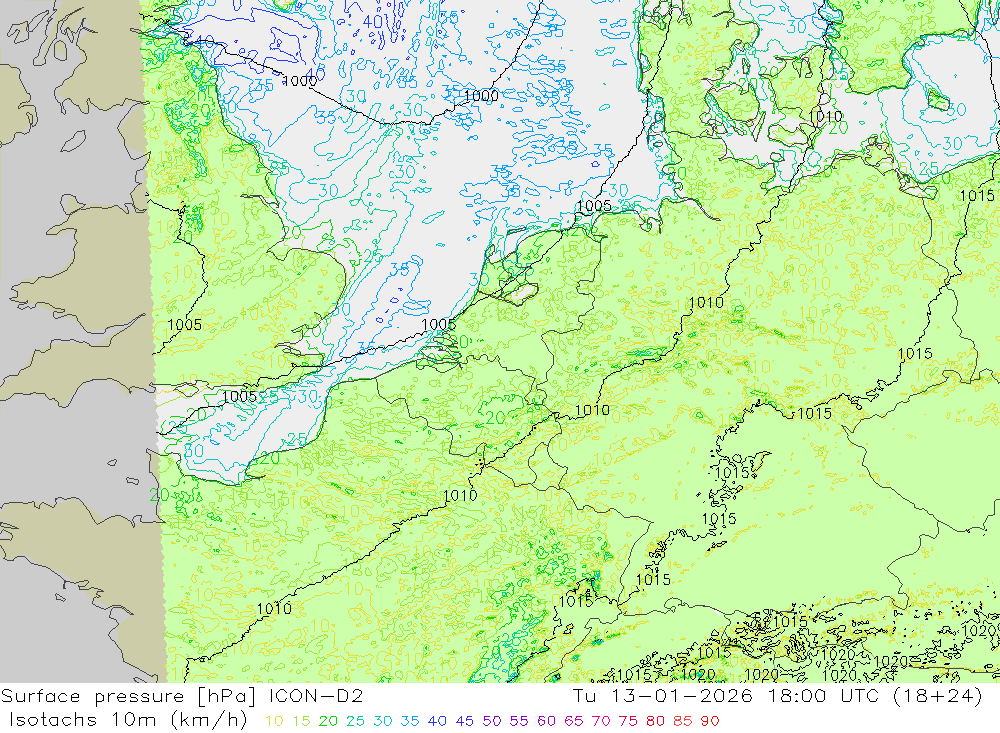Select the violet 55 legend value
Viewport: 1000px width, 733px height.
(518, 721)
